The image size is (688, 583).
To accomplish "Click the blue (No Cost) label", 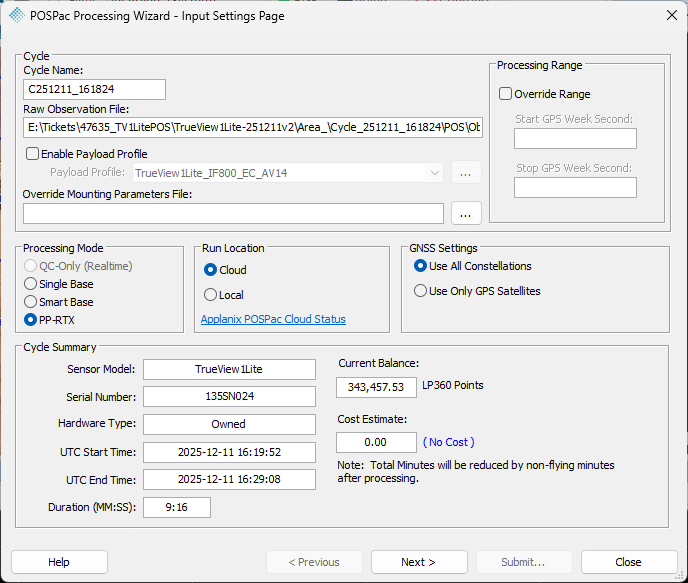I will 448,442.
